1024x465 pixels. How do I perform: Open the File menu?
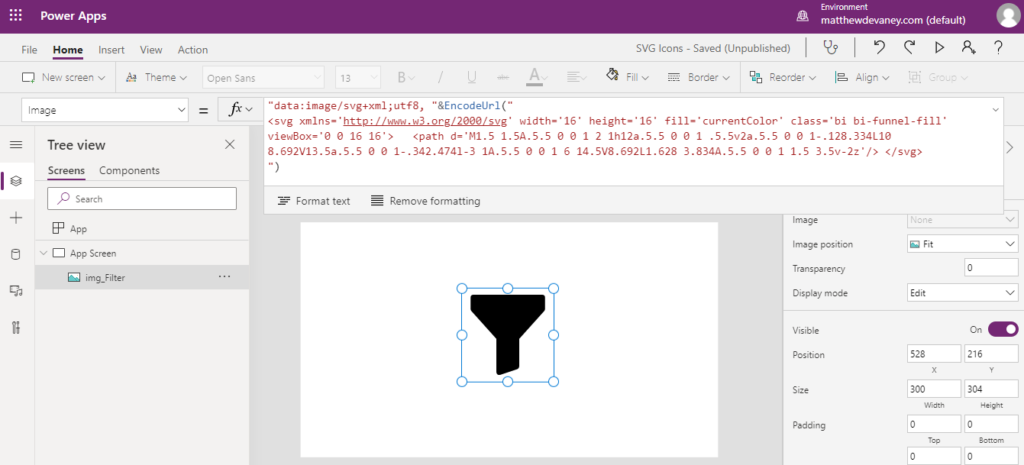click(x=29, y=50)
